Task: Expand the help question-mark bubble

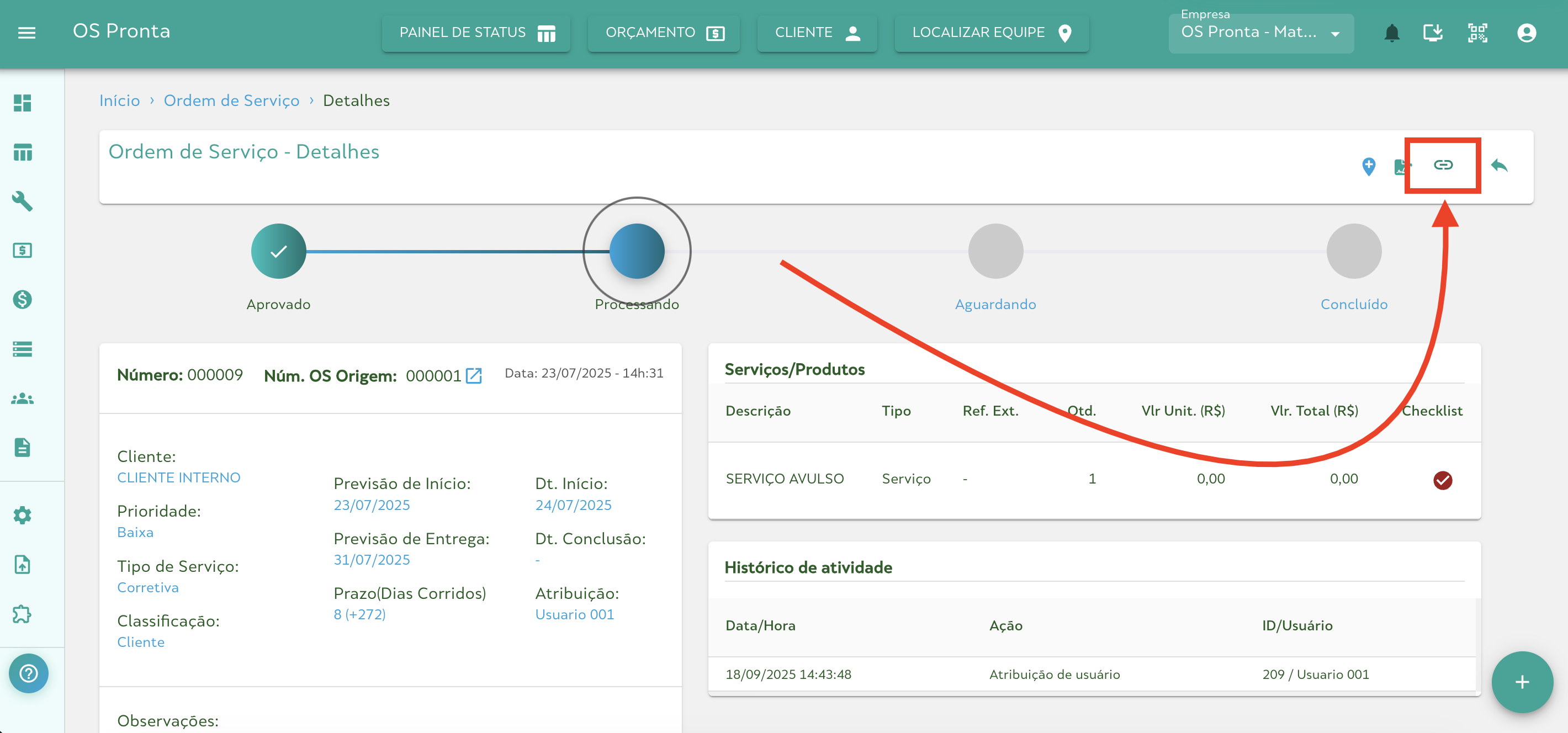Action: pos(28,673)
